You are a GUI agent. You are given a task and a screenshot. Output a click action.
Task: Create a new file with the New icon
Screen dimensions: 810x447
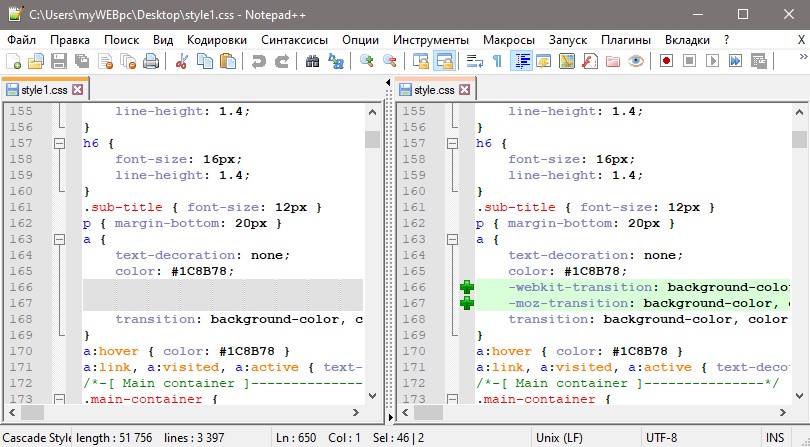pos(13,61)
